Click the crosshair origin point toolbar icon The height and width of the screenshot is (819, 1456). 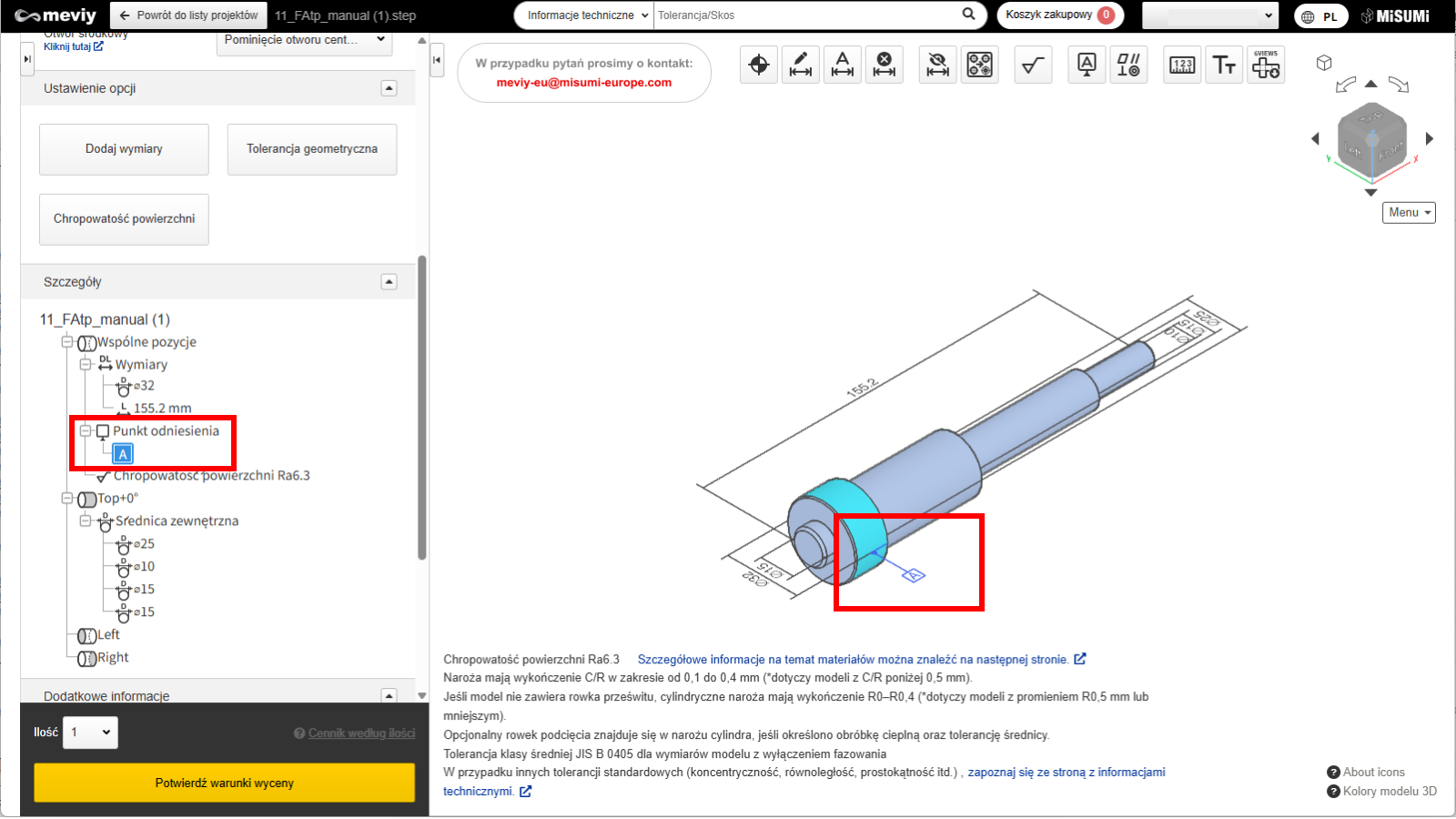(x=758, y=65)
